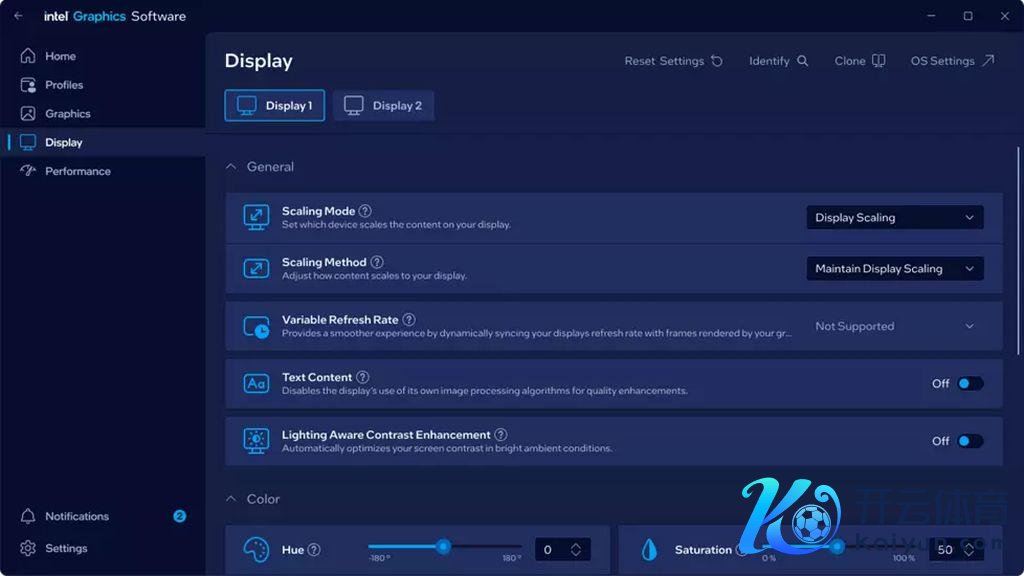Click the back arrow in title bar

[x=18, y=16]
